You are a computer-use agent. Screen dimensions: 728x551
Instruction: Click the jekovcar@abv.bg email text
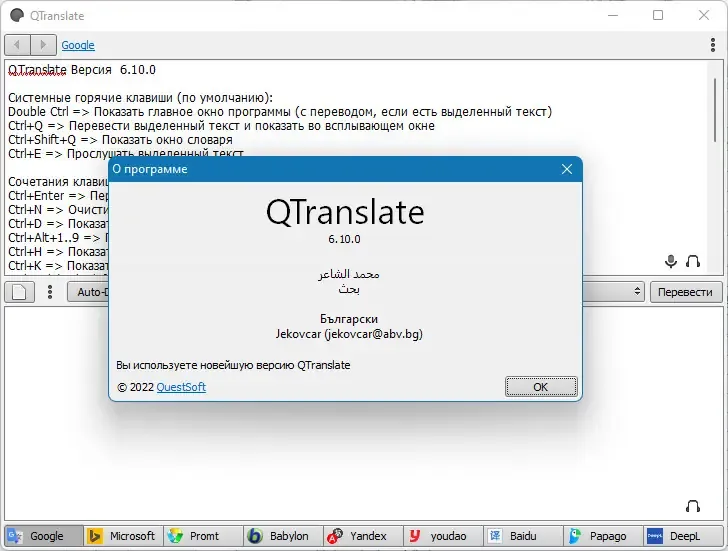[373, 334]
